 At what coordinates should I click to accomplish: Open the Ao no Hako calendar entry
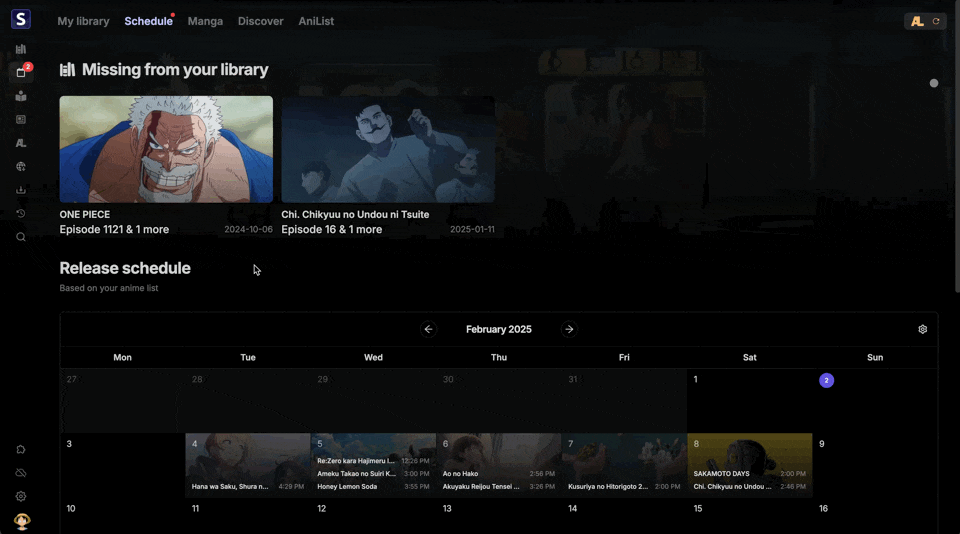(x=499, y=474)
